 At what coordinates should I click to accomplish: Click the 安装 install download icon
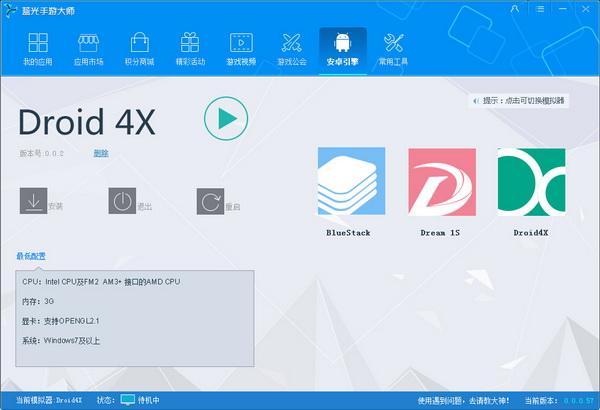tap(32, 202)
